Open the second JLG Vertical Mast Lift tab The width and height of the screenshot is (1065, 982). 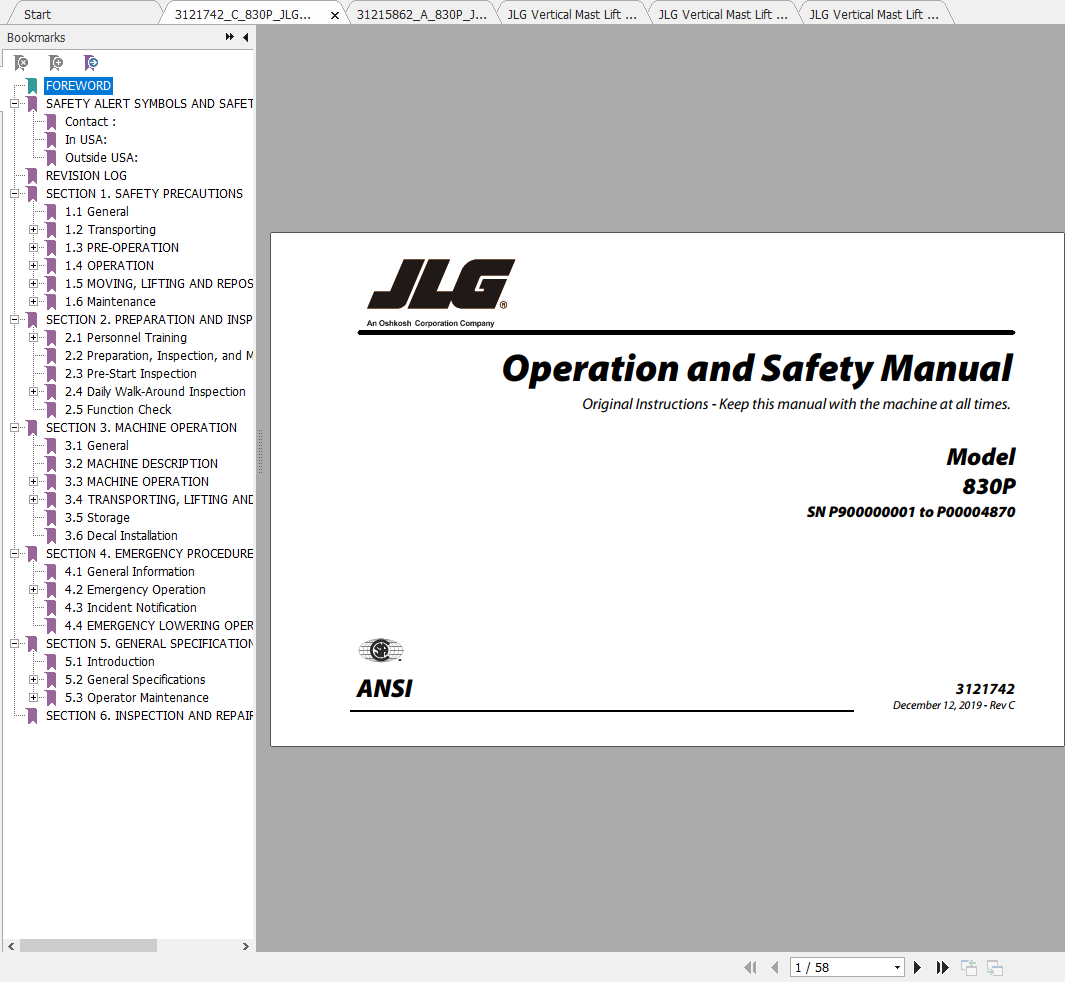pos(723,14)
